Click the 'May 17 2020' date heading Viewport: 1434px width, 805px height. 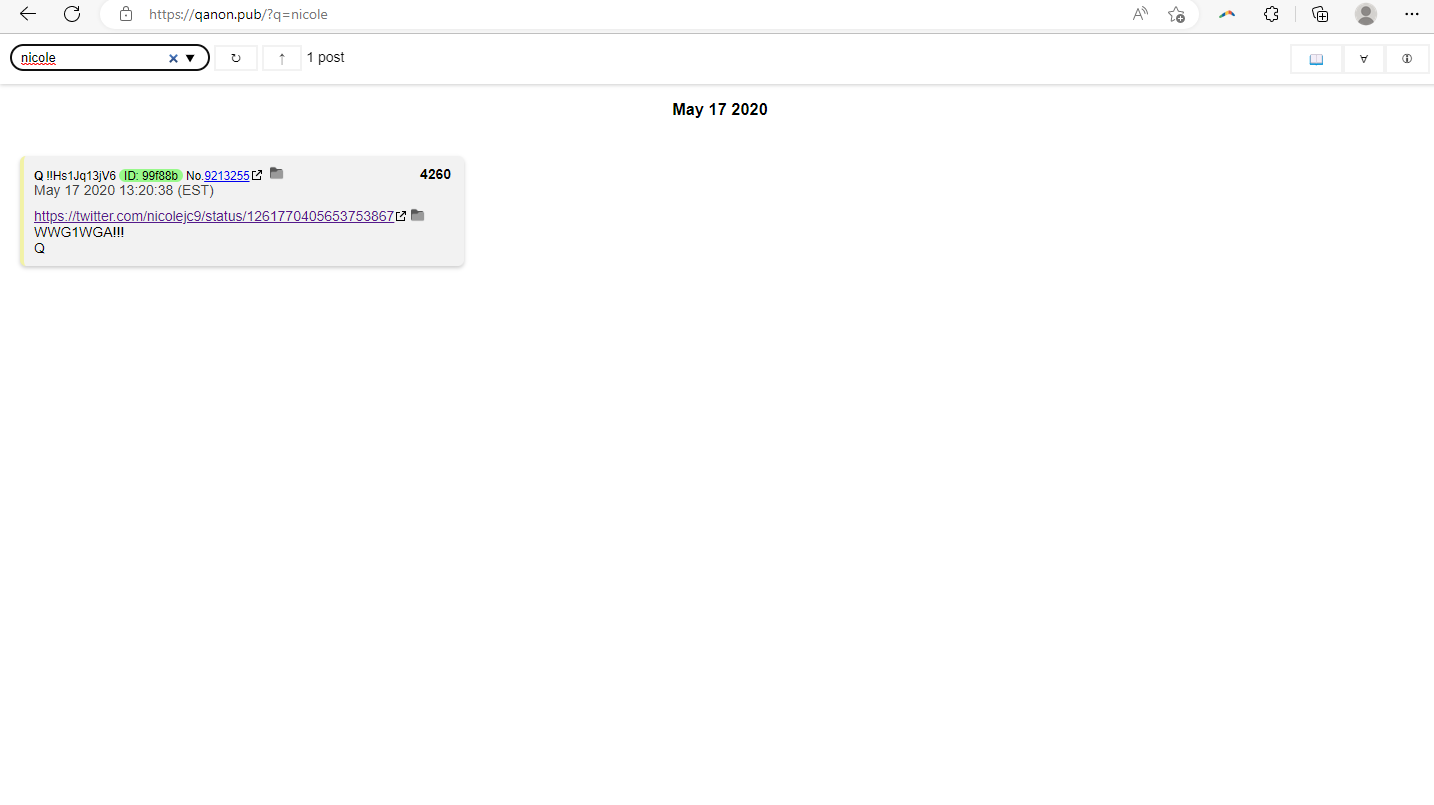click(x=720, y=109)
